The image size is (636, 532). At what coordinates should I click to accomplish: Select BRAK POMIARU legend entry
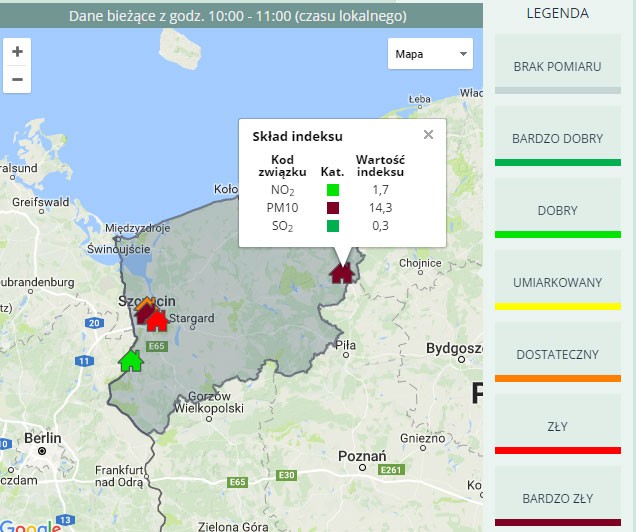557,66
